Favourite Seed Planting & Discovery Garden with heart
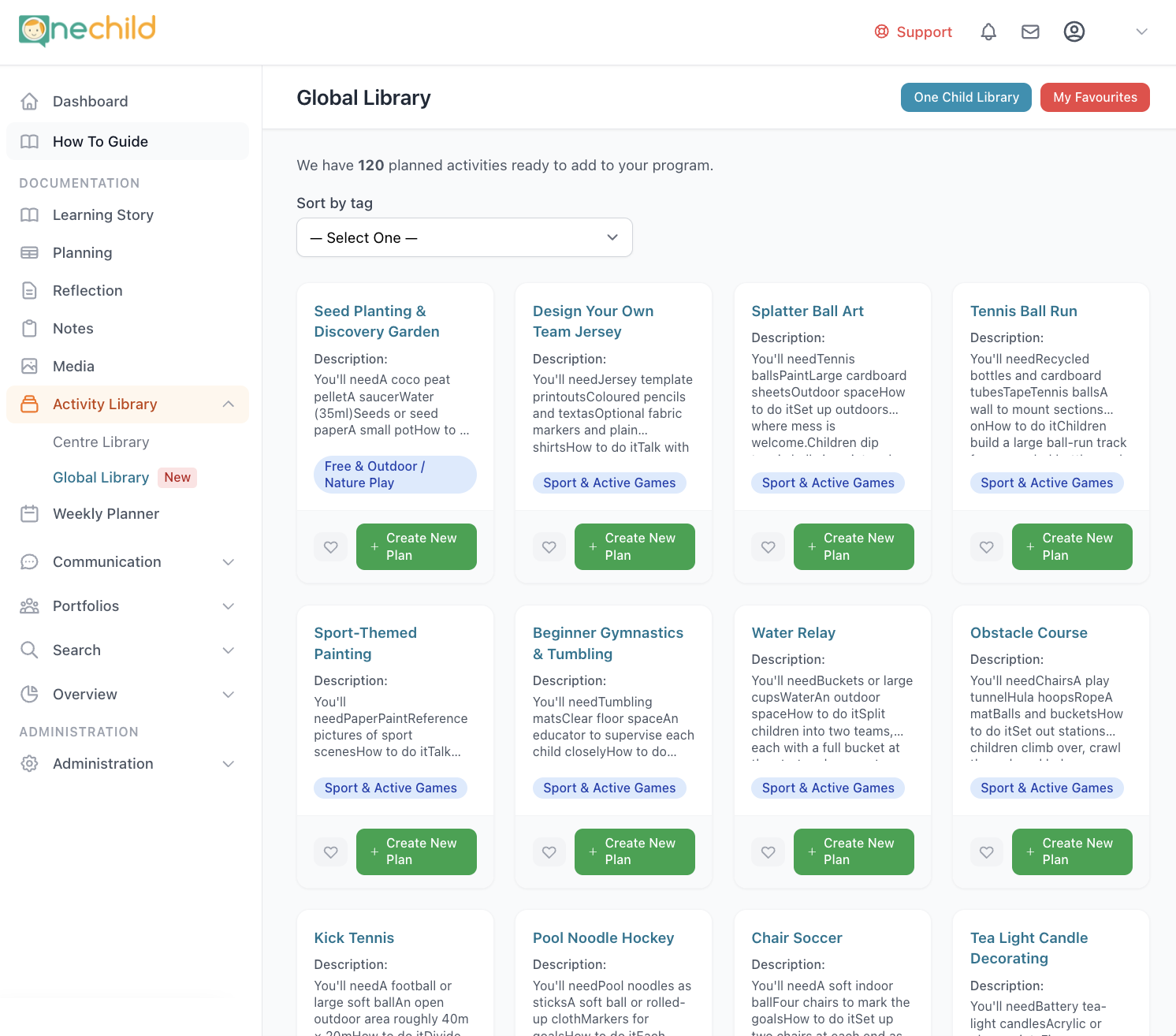Screen dimensions: 1176x1036 click(x=331, y=546)
